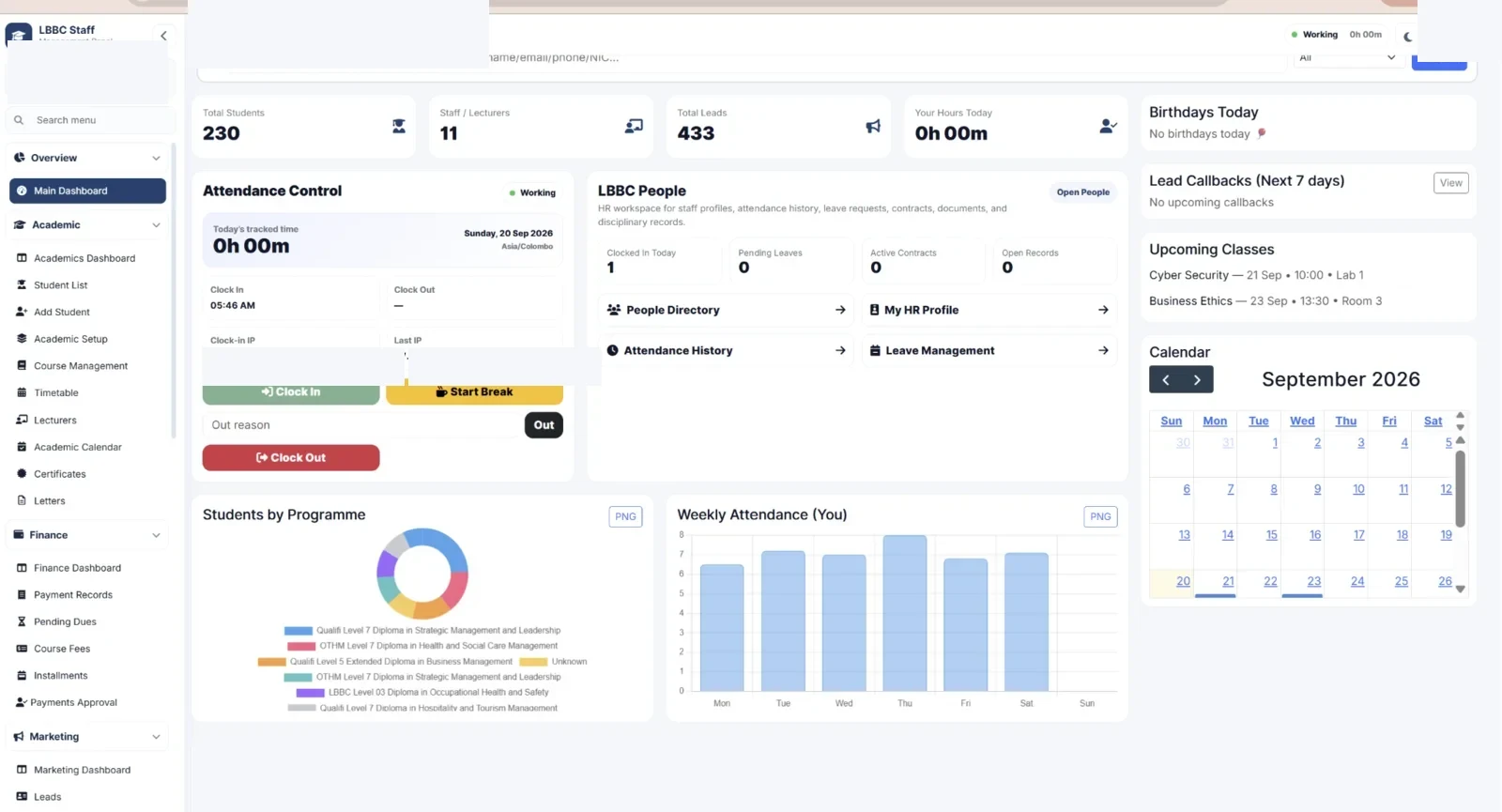
Task: Go to previous month in calendar
Action: tap(1166, 380)
